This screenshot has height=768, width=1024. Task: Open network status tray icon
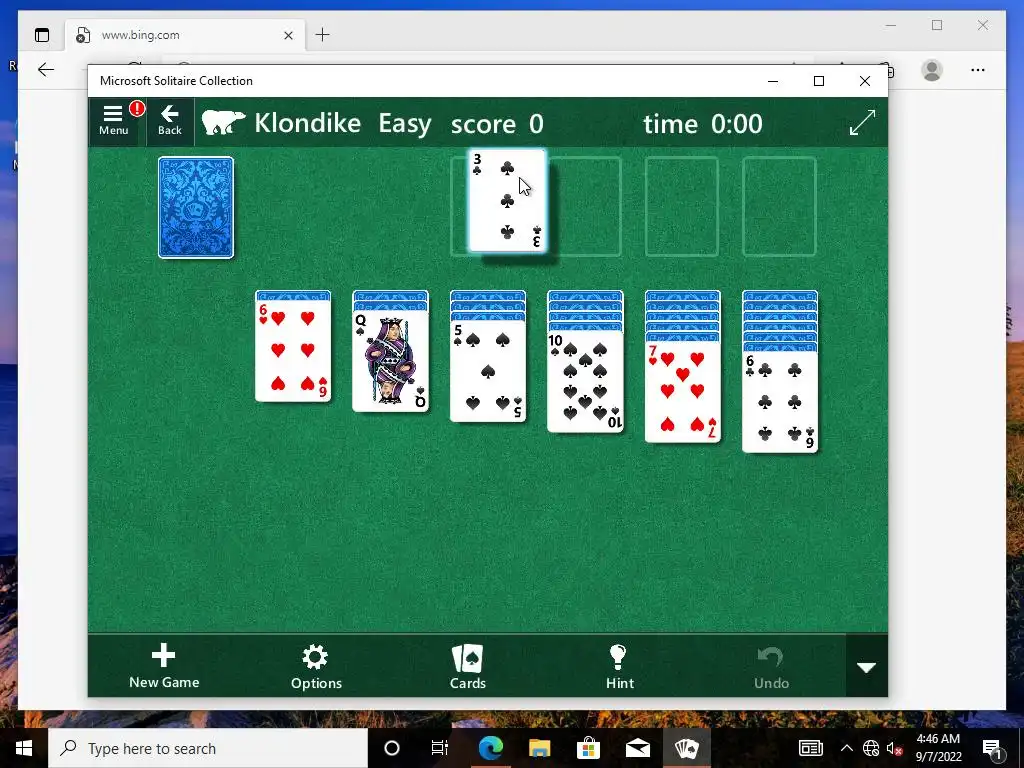point(871,748)
